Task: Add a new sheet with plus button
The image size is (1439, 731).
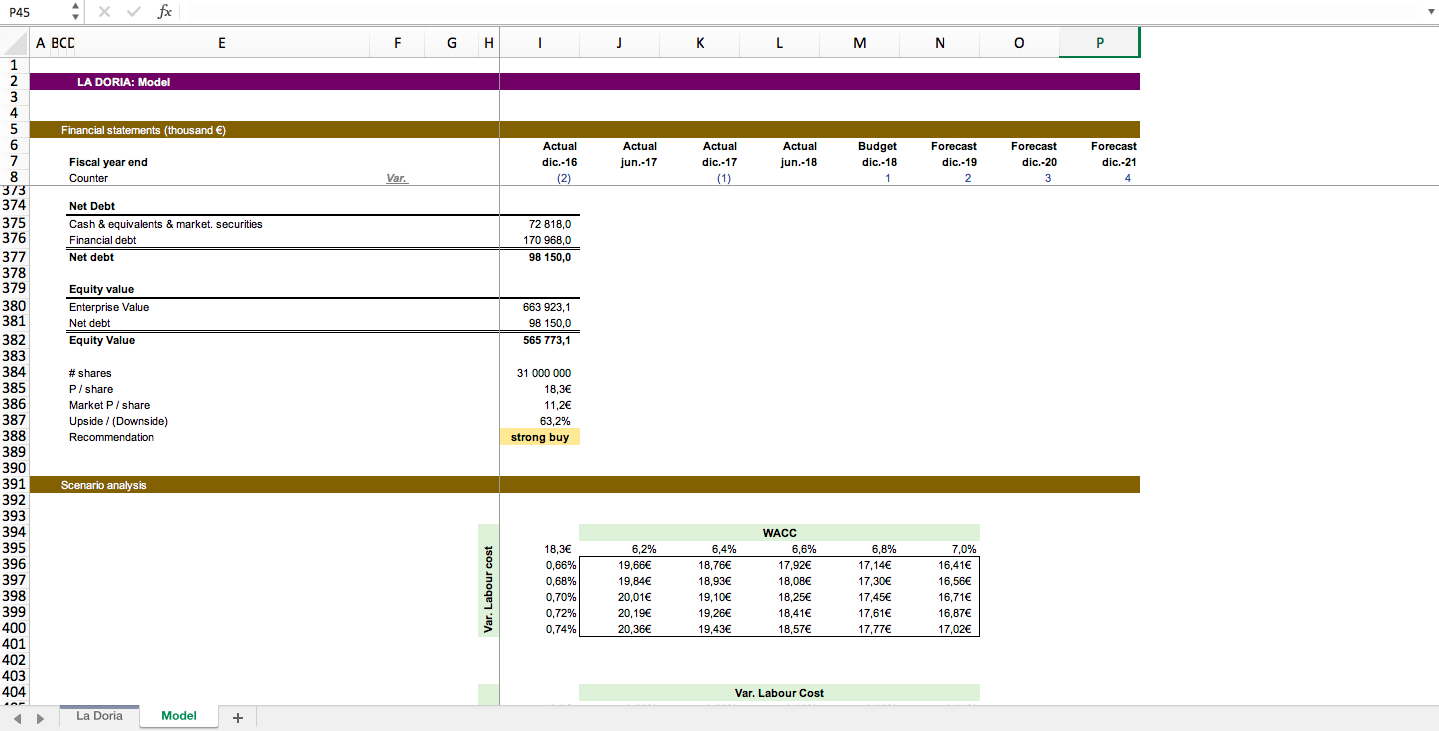Action: click(238, 717)
